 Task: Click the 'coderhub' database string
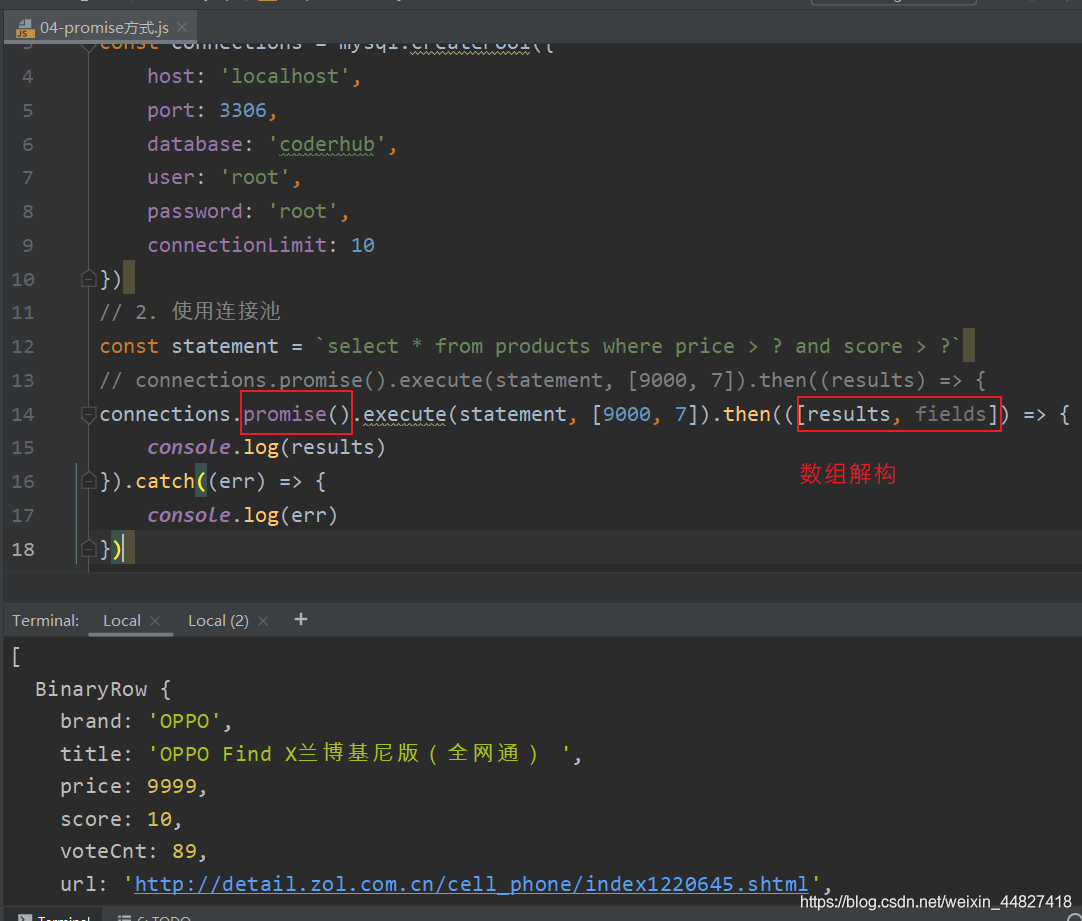click(327, 144)
